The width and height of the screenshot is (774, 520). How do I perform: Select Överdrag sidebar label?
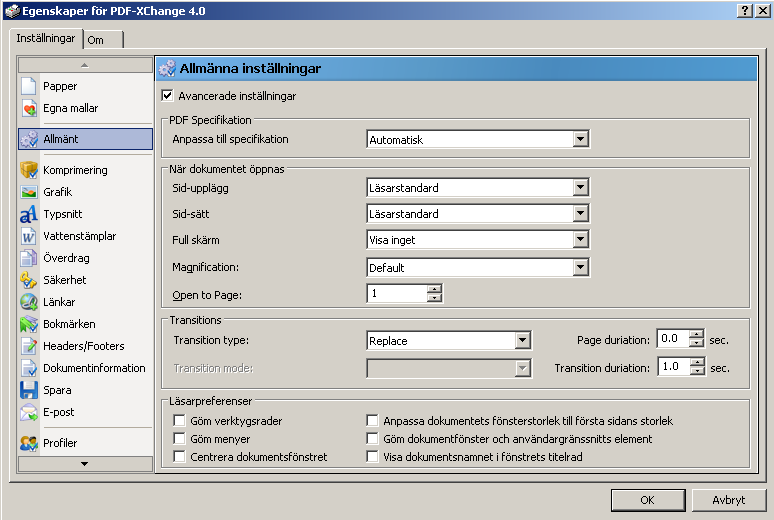click(x=66, y=258)
